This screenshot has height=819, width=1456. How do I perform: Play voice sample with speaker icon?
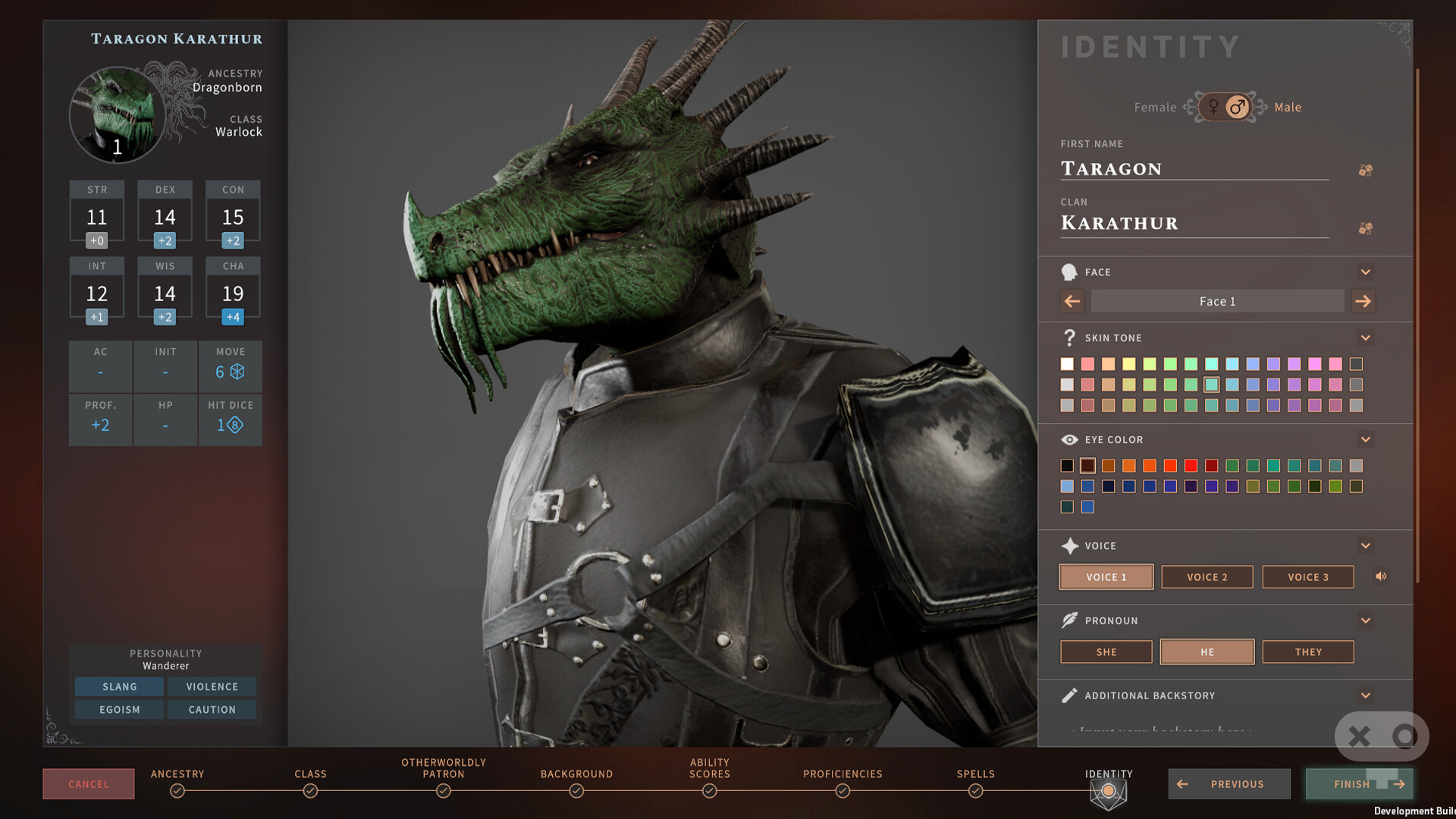tap(1381, 576)
